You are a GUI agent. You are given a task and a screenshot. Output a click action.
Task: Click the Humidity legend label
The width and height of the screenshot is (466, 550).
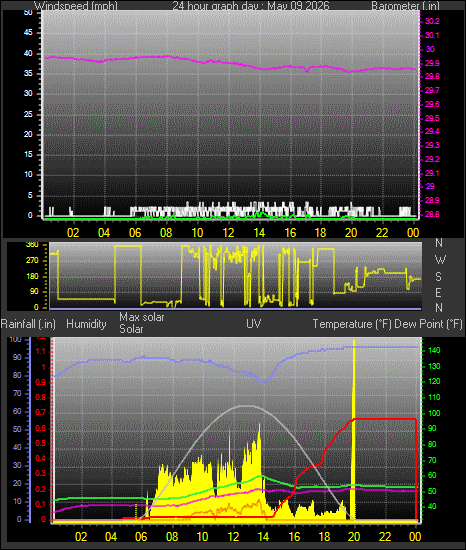point(86,324)
